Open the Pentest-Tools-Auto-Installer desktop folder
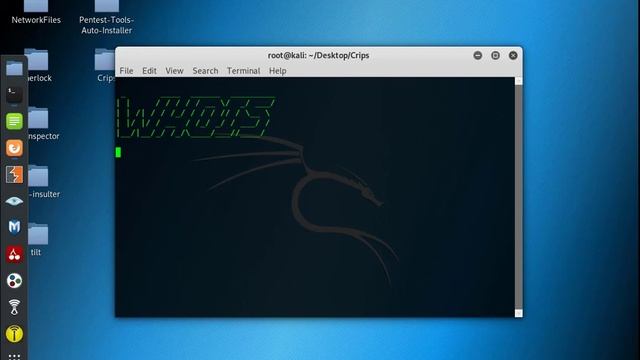Screen dimensions: 640x360 (107, 17)
